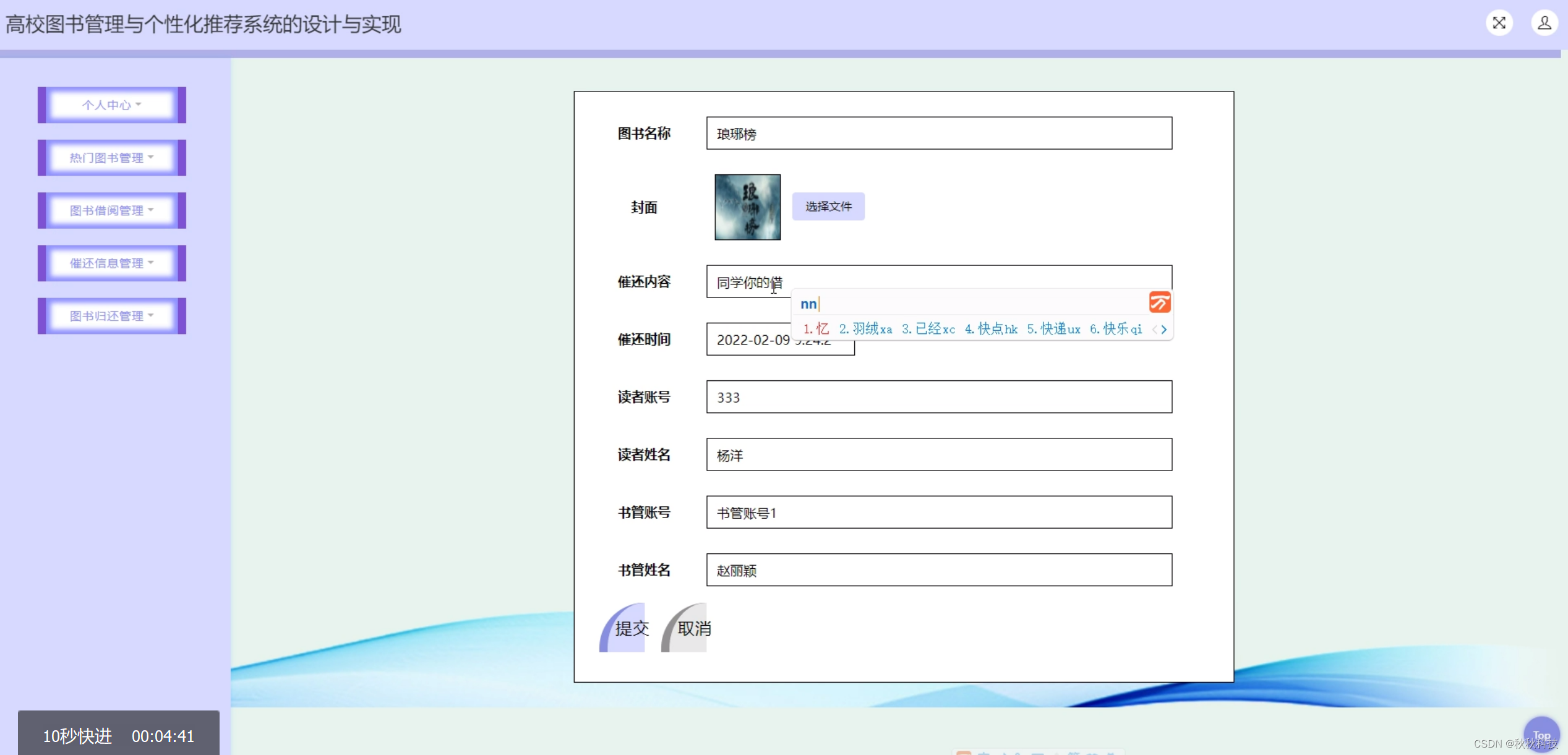Expand the 个人中心 menu
This screenshot has height=755, width=1568.
(112, 105)
